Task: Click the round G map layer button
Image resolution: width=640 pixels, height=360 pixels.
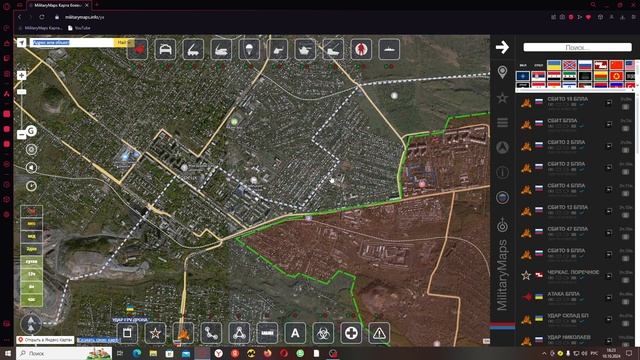Action: tap(31, 131)
